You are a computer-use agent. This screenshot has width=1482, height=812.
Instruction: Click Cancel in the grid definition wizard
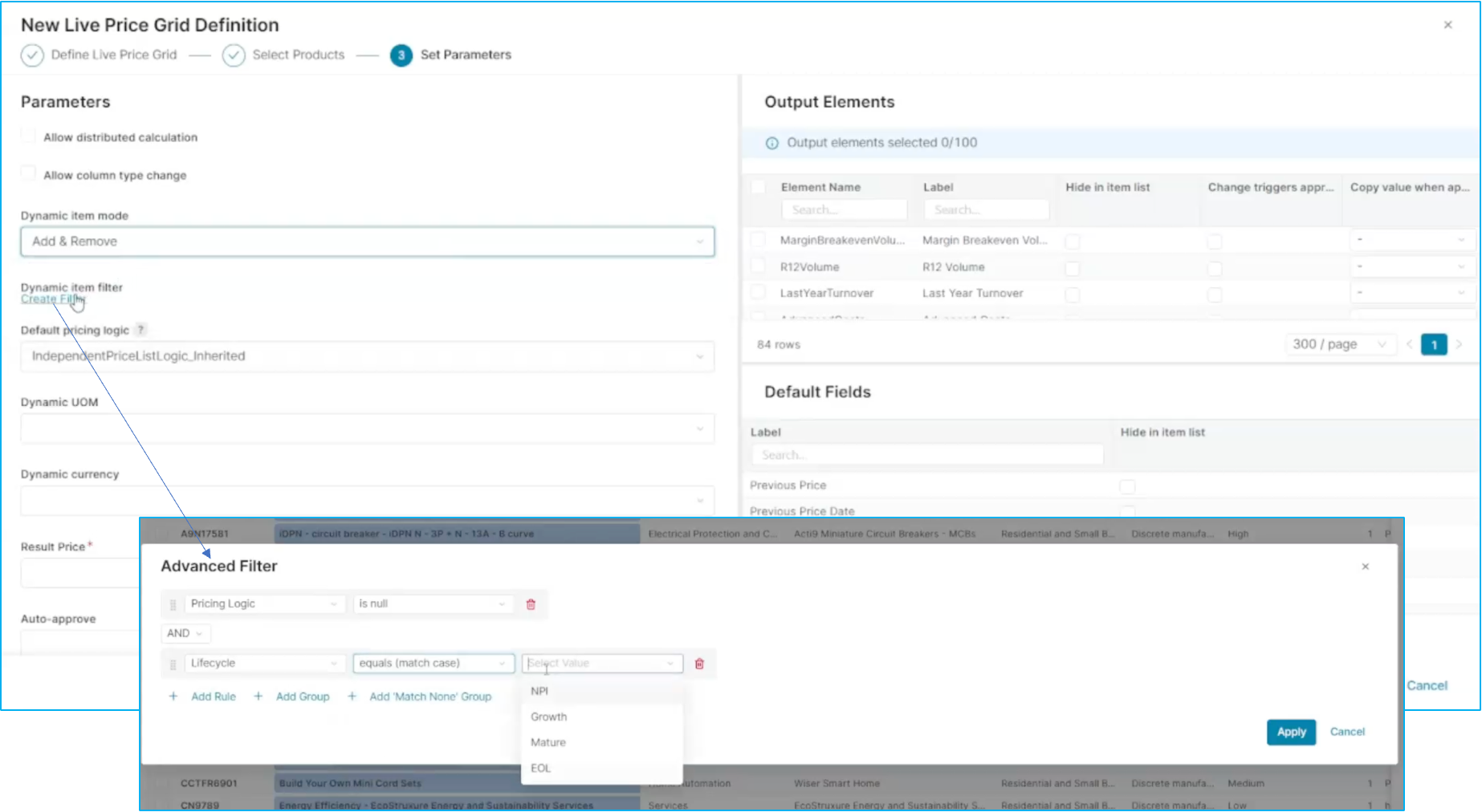pos(1427,685)
